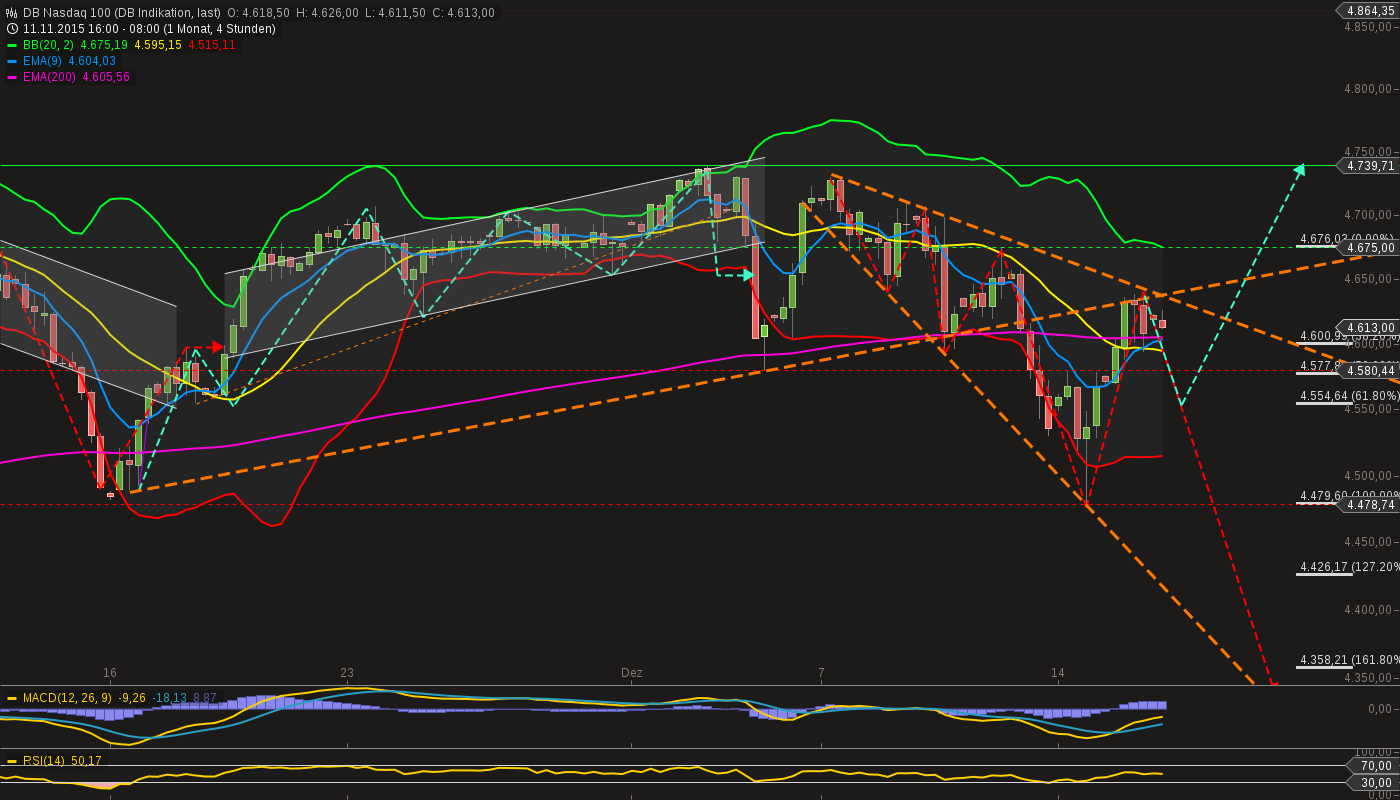This screenshot has width=1400, height=800.
Task: Click the yellow RSI(14) legend color marker
Action: 12,761
